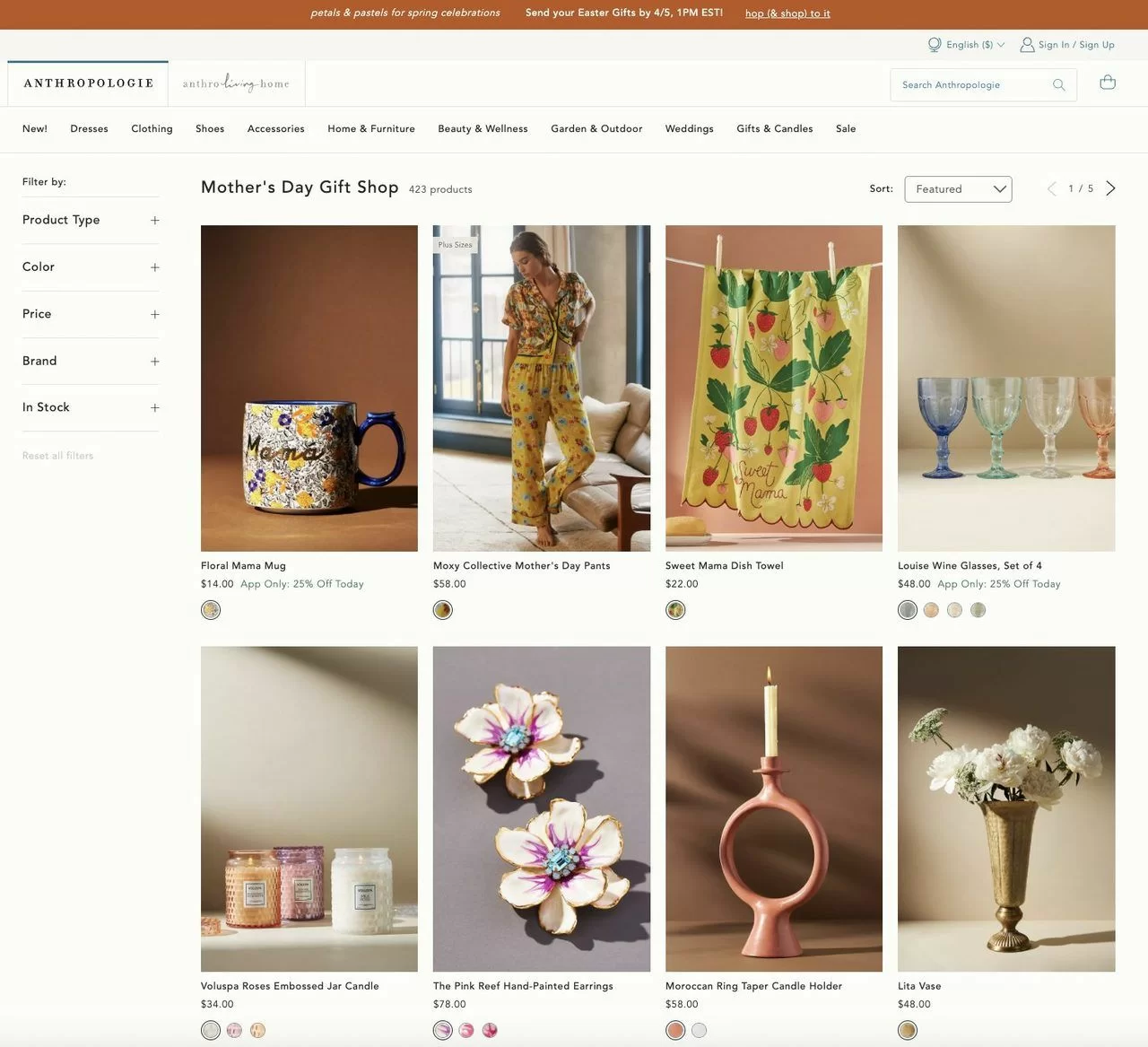The width and height of the screenshot is (1148, 1047).
Task: Select first Voluspa candle swatch
Action: coord(211,1030)
